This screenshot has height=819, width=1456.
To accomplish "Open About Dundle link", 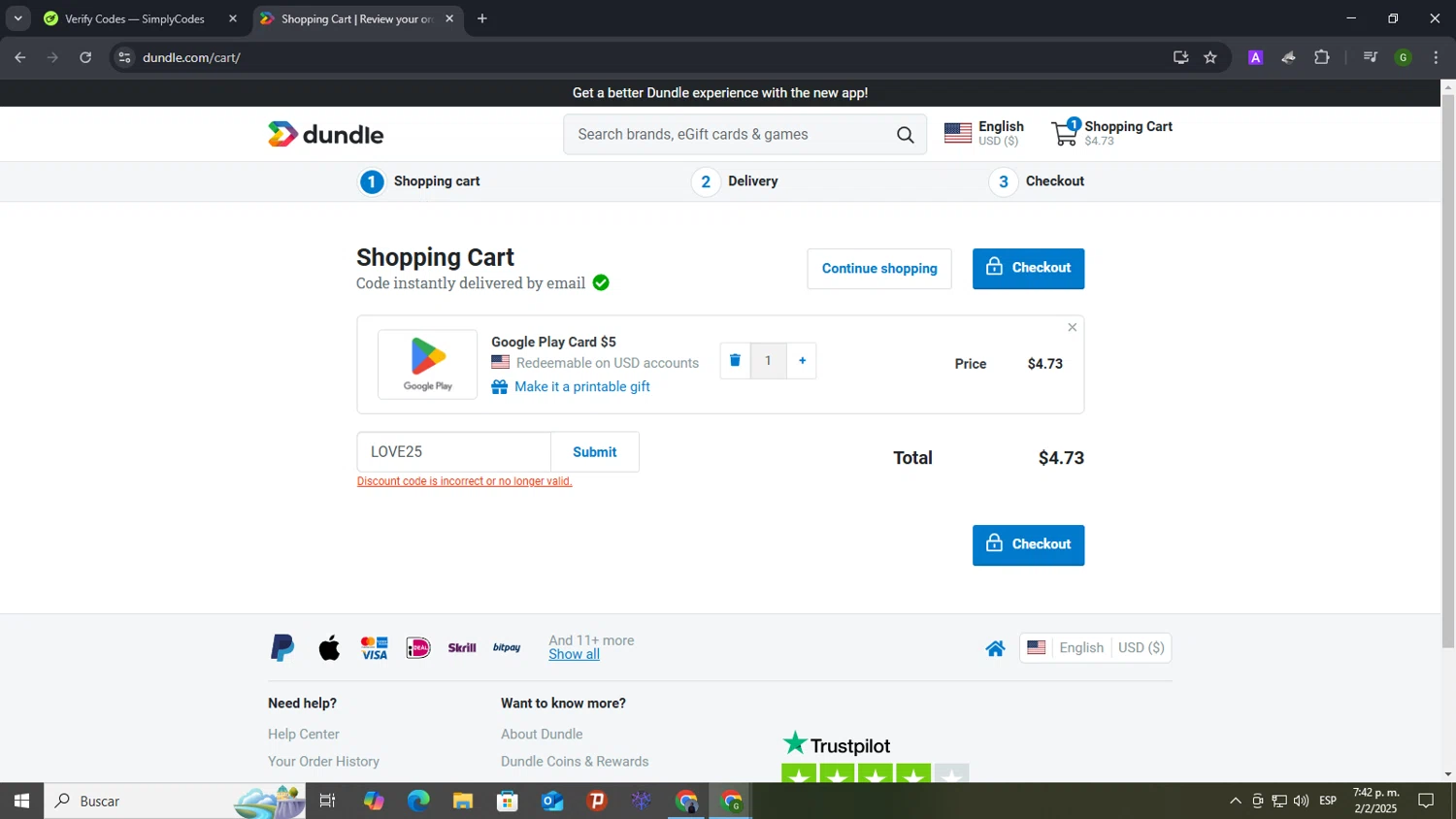I will click(x=542, y=735).
